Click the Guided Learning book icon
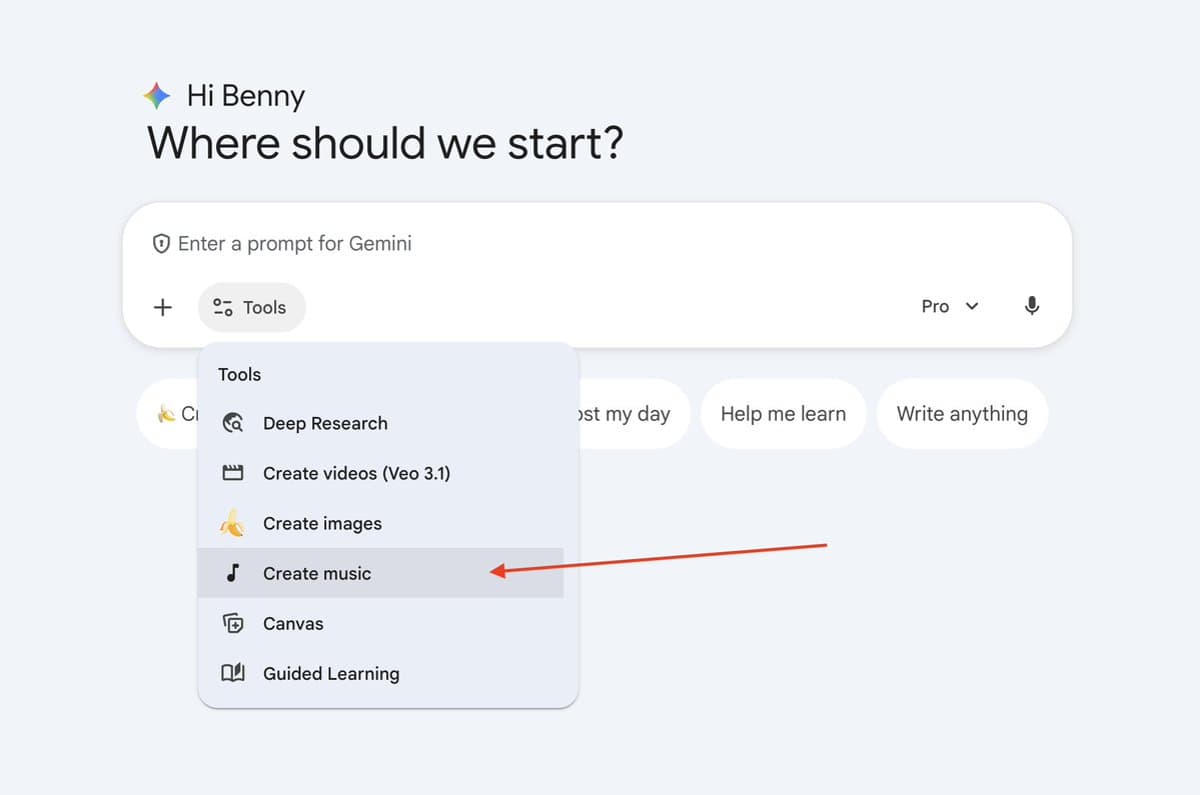Image resolution: width=1200 pixels, height=795 pixels. (233, 673)
